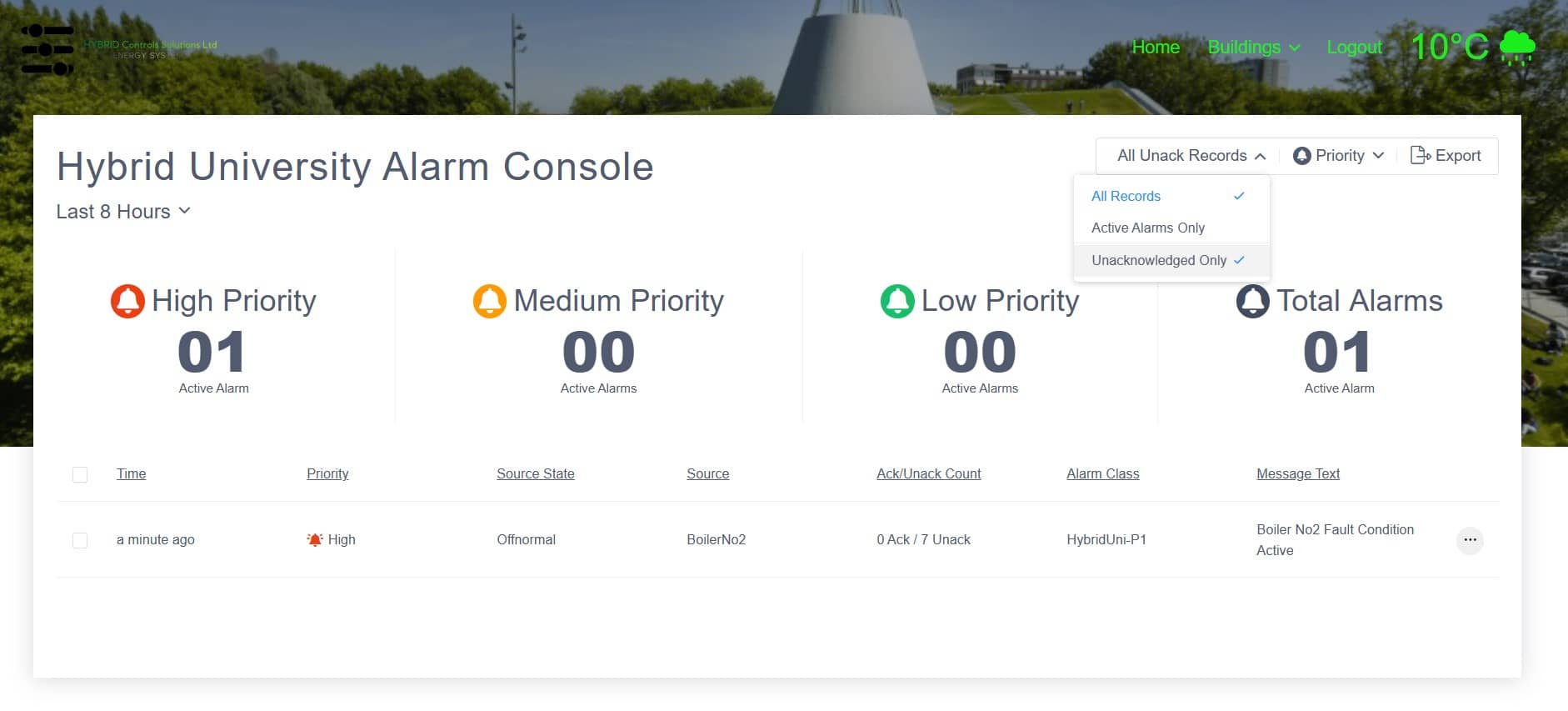Choose Active Alarms Only option
This screenshot has width=1568, height=711.
click(1147, 228)
